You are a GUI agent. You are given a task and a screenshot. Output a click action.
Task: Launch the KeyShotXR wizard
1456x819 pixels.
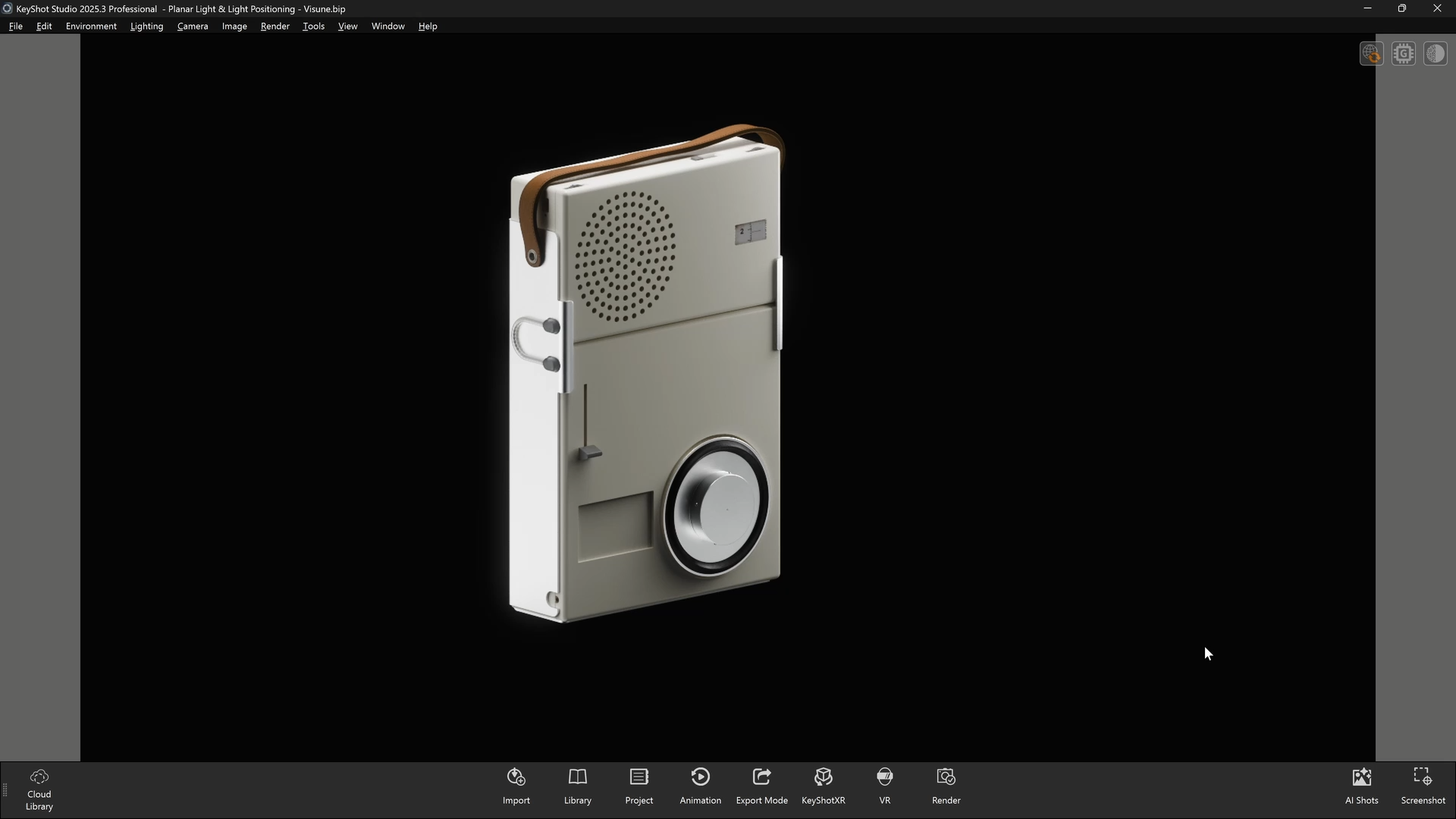point(823,786)
